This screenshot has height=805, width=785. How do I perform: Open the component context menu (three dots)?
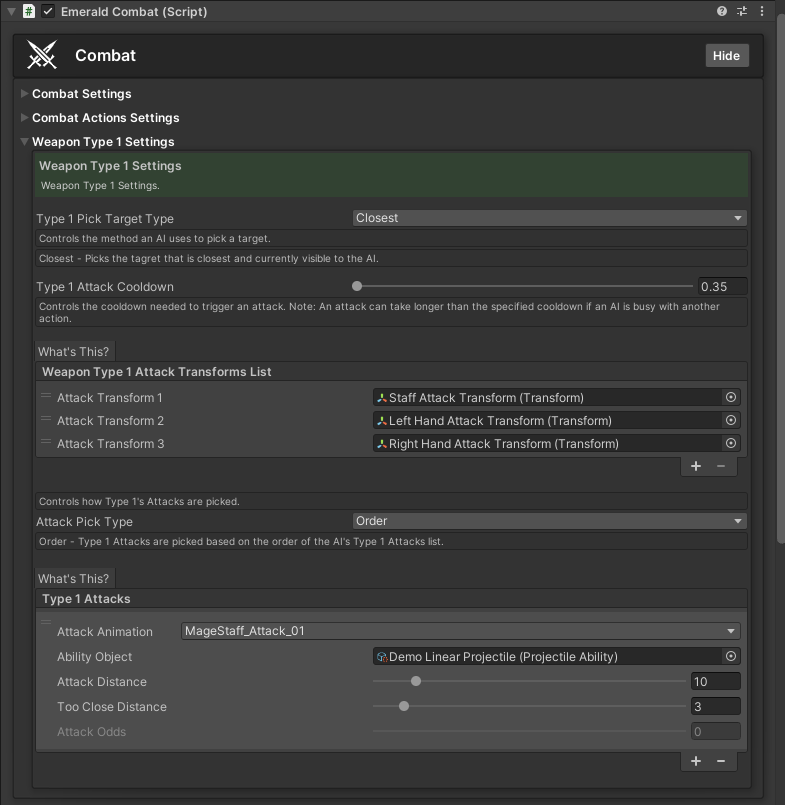763,11
